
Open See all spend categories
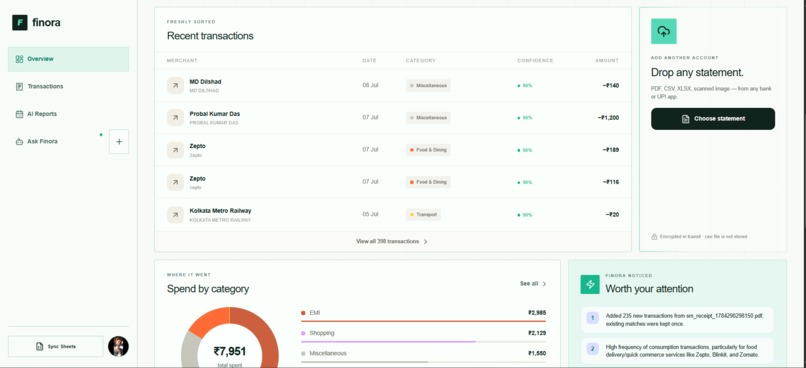click(x=533, y=284)
